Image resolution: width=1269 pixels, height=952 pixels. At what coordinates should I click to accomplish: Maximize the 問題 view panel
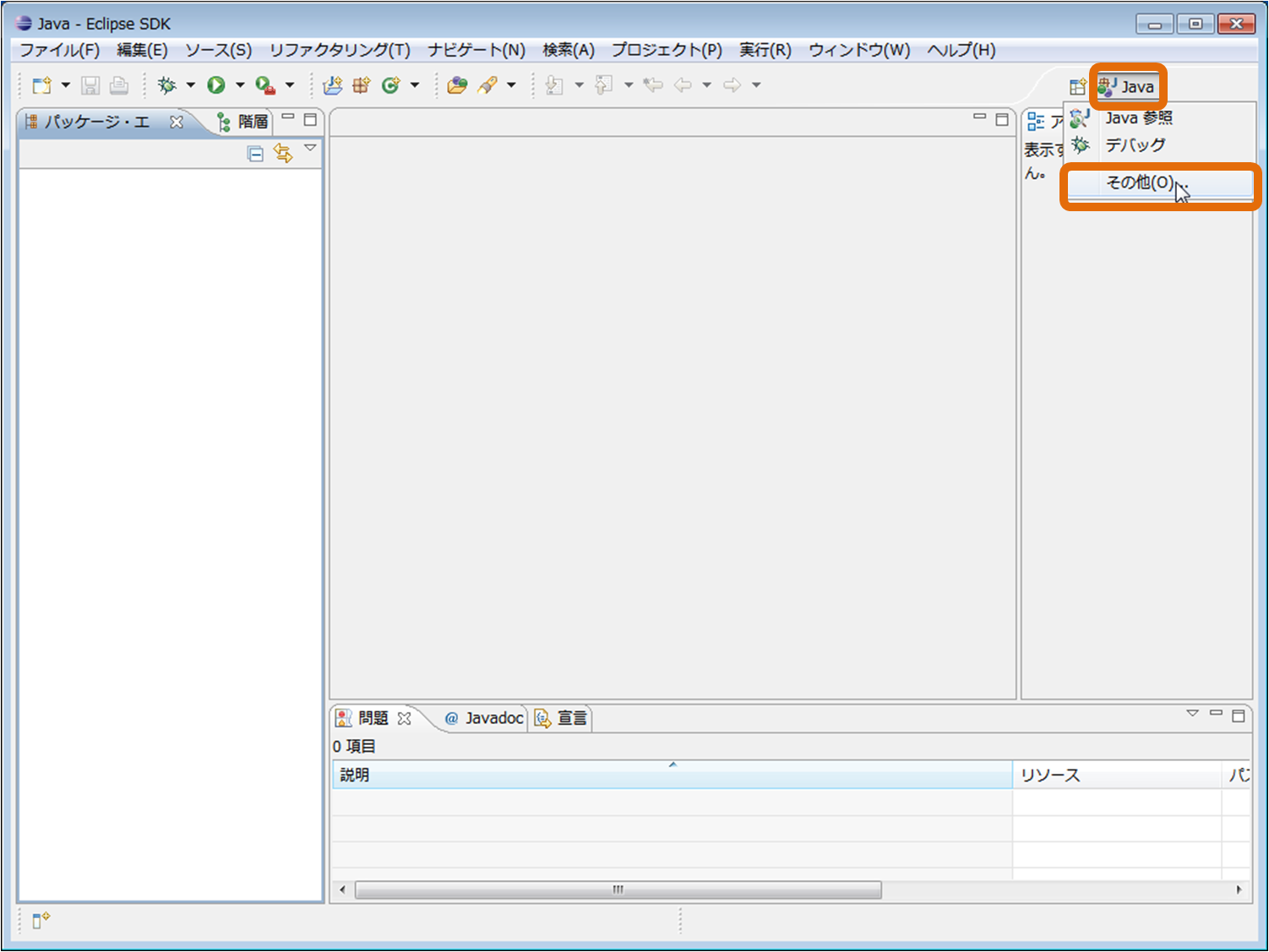(1238, 716)
